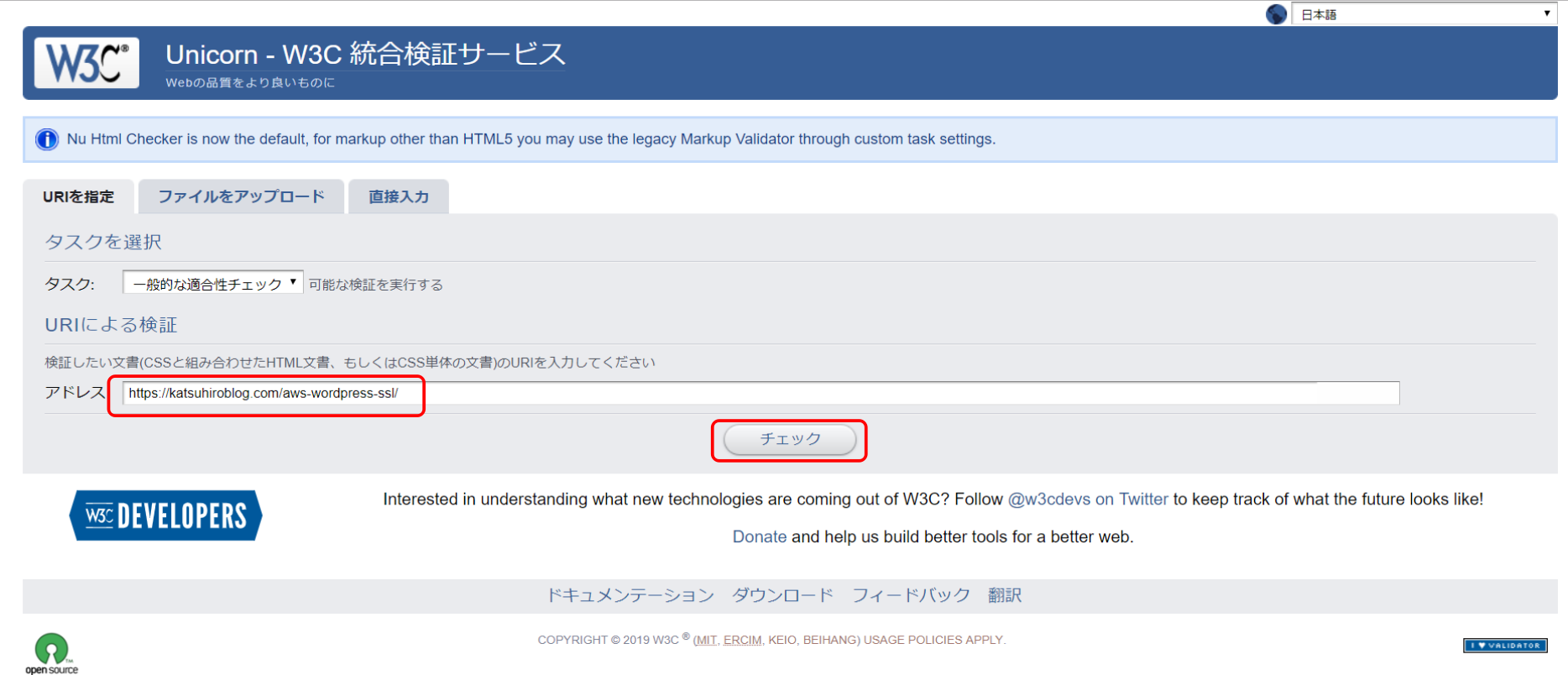Open @w3cdevs on Twitter link
This screenshot has height=675, width=1568.
[1088, 500]
